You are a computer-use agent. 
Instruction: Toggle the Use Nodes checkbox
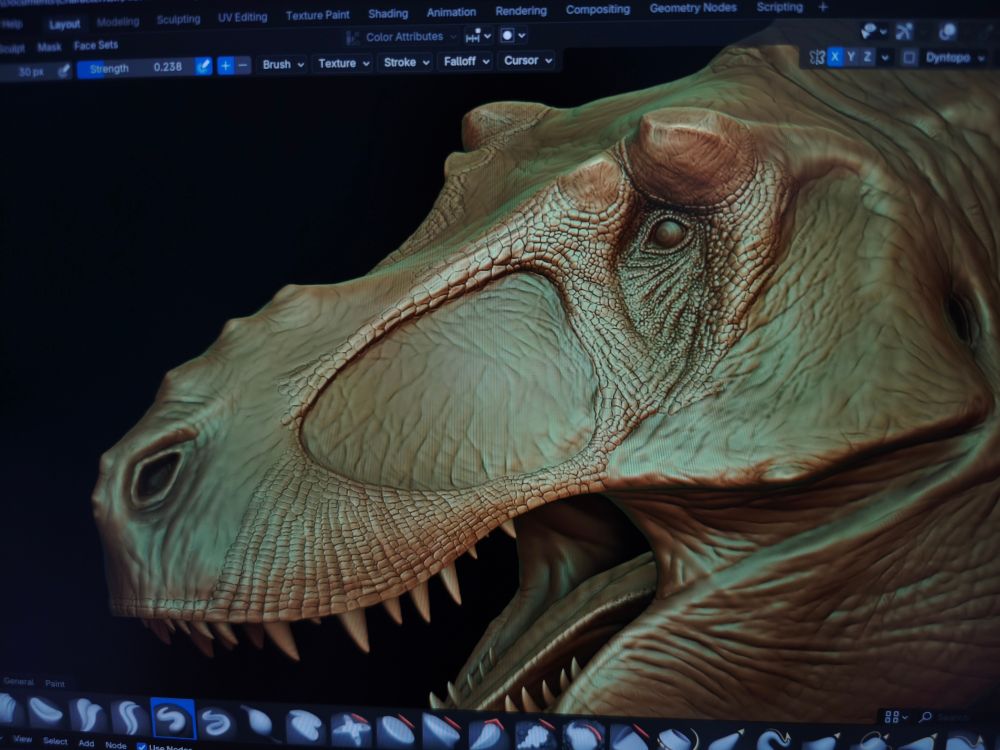click(x=142, y=746)
